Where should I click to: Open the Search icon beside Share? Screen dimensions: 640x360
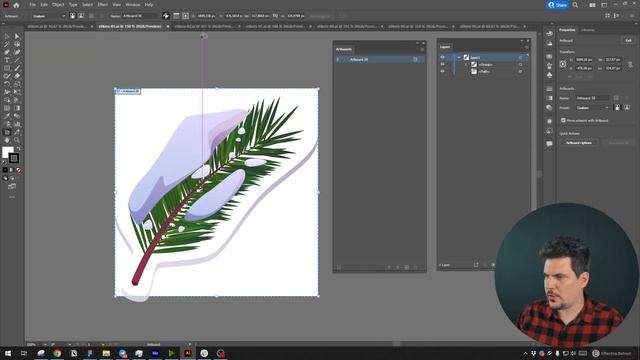(575, 5)
